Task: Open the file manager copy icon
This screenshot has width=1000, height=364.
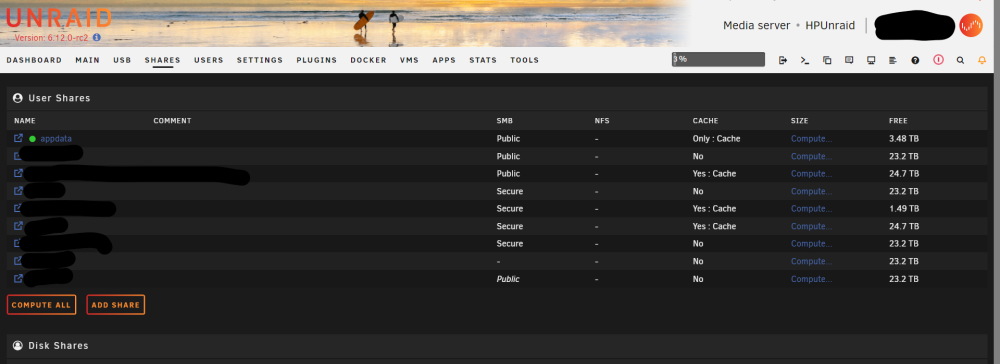Action: click(x=827, y=60)
